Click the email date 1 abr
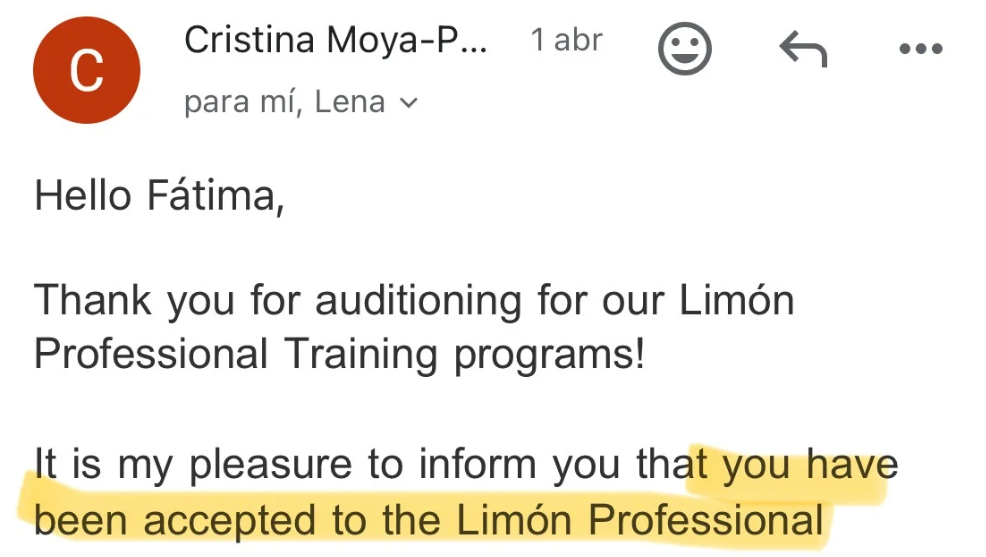986x557 pixels. 567,41
